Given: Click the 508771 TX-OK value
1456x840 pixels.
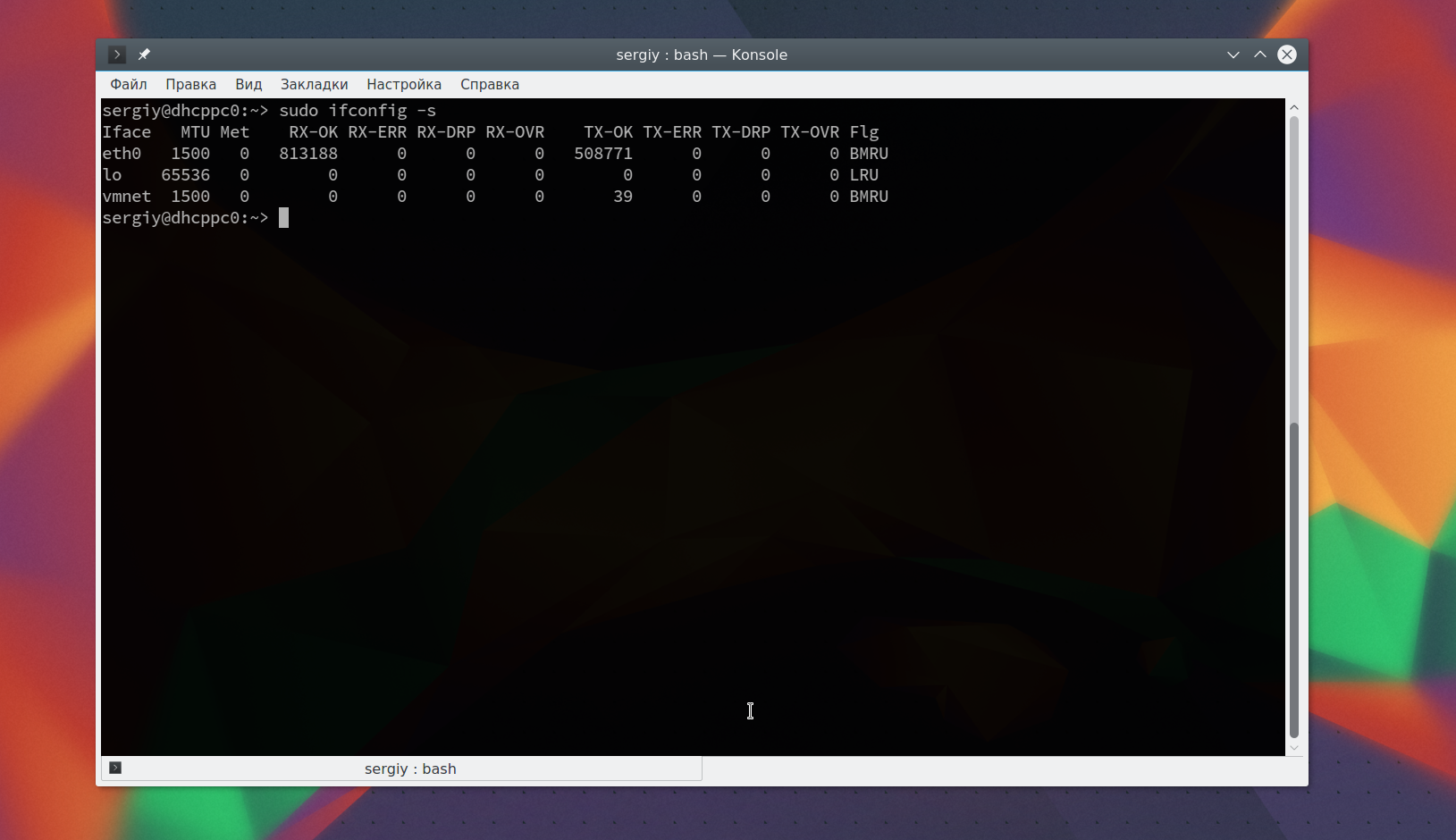Looking at the screenshot, I should (603, 154).
